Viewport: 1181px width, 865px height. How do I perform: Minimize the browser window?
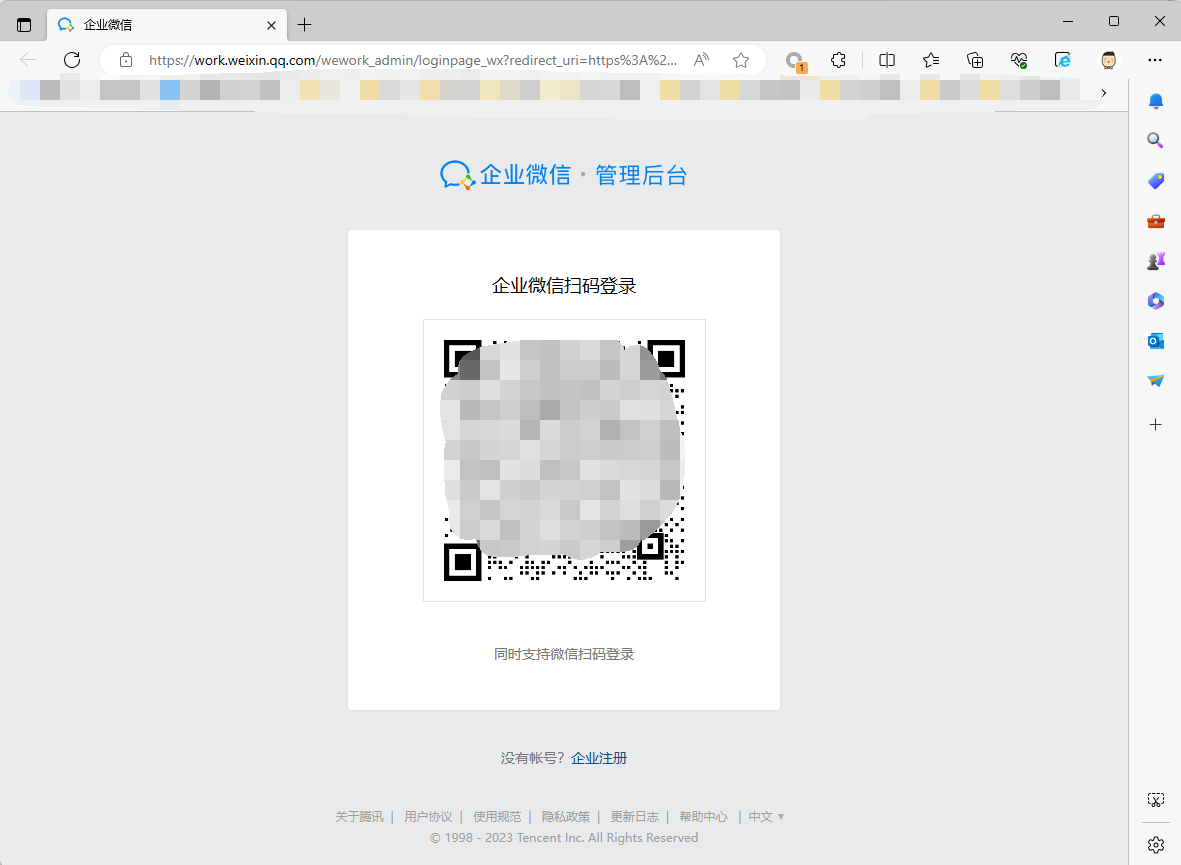tap(1068, 21)
